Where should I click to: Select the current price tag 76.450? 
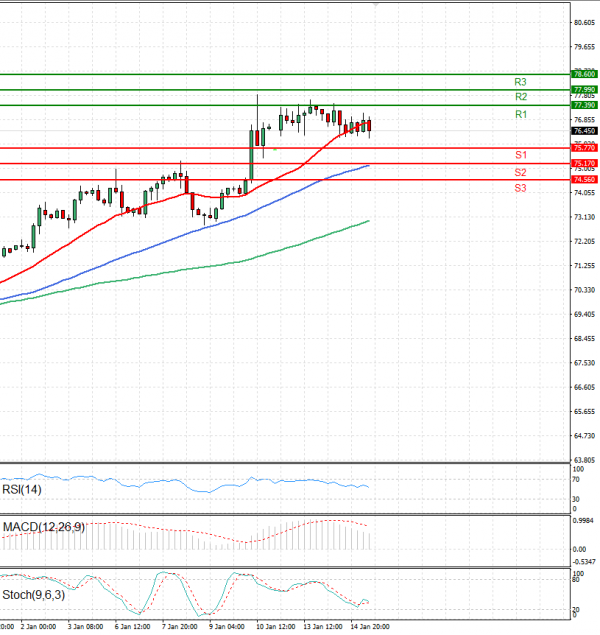tap(584, 131)
